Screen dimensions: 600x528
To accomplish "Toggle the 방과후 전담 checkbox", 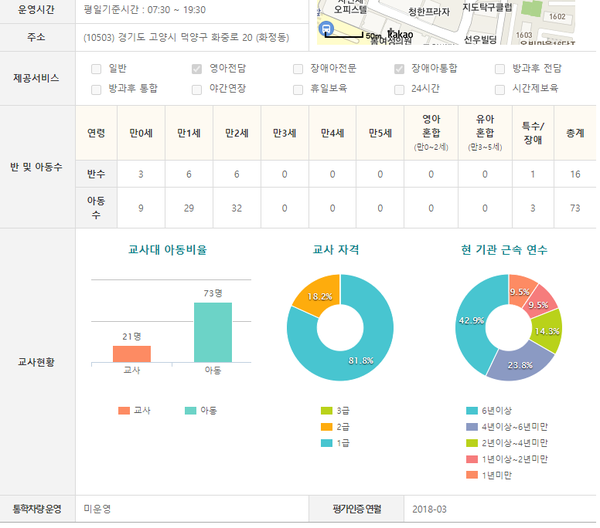I will point(500,69).
